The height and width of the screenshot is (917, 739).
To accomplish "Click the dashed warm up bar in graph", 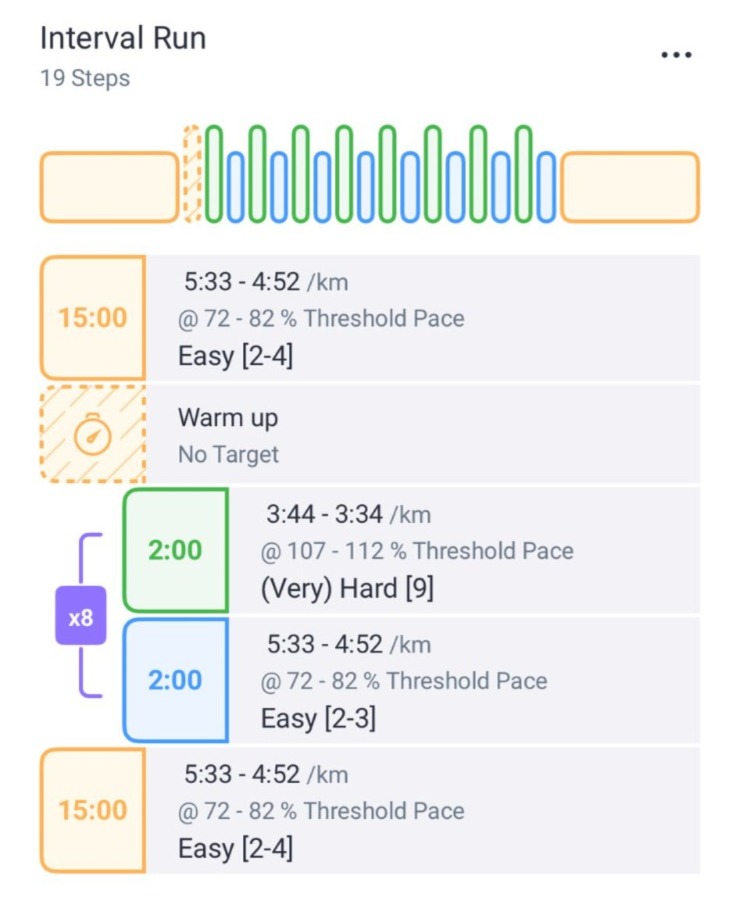I will pos(192,174).
